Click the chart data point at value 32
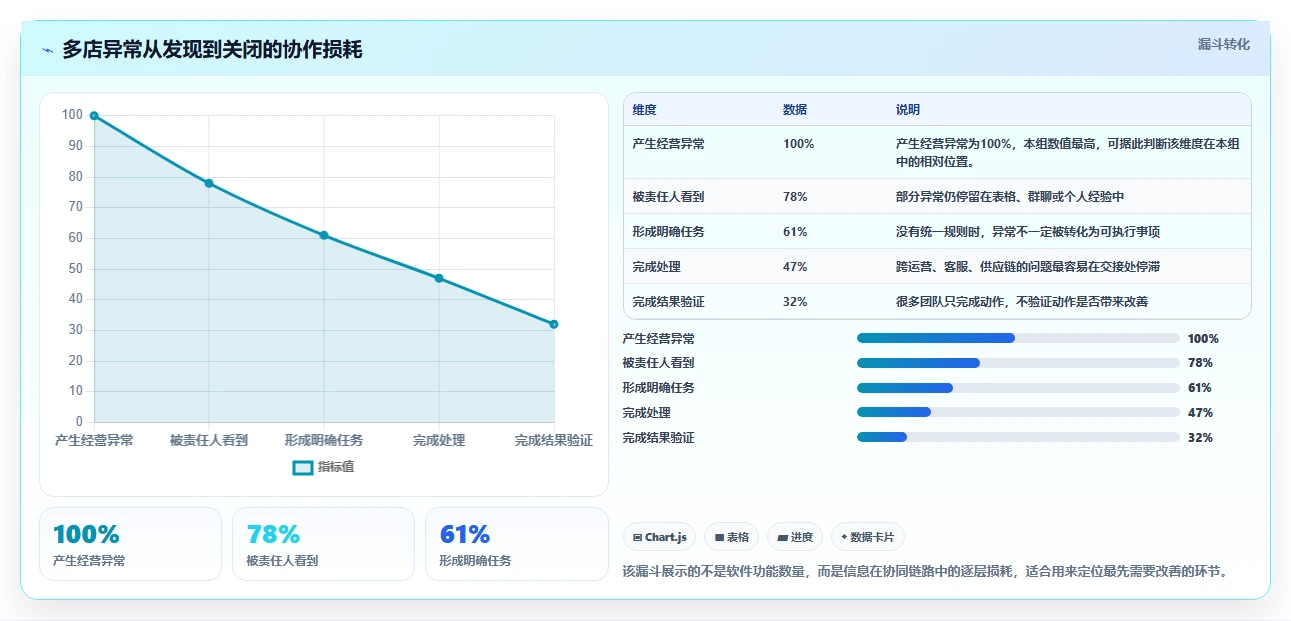 coord(554,324)
